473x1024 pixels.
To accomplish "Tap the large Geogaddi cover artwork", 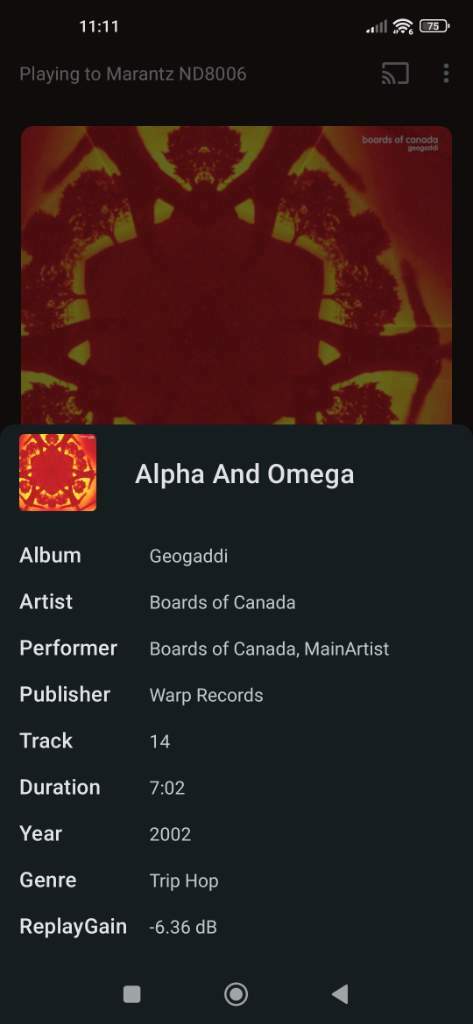I will click(236, 275).
